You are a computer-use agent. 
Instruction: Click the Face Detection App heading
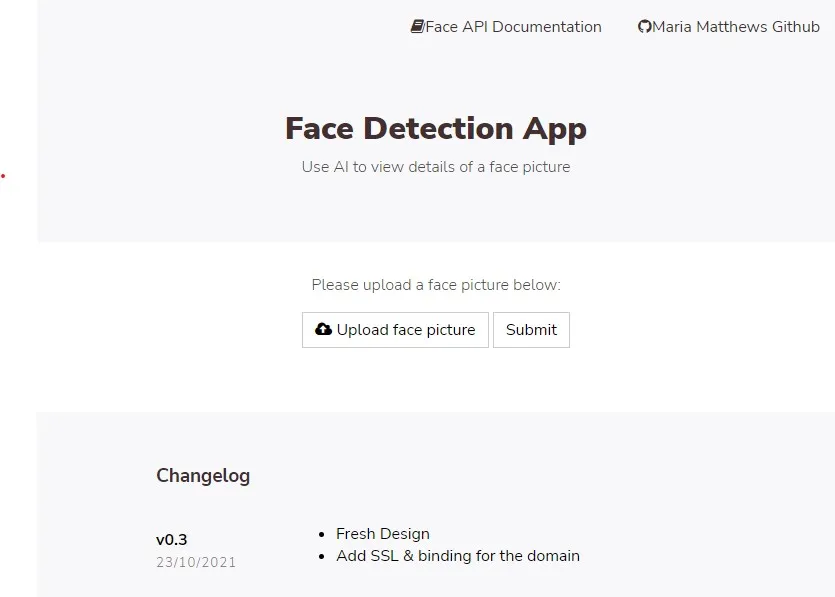coord(436,128)
